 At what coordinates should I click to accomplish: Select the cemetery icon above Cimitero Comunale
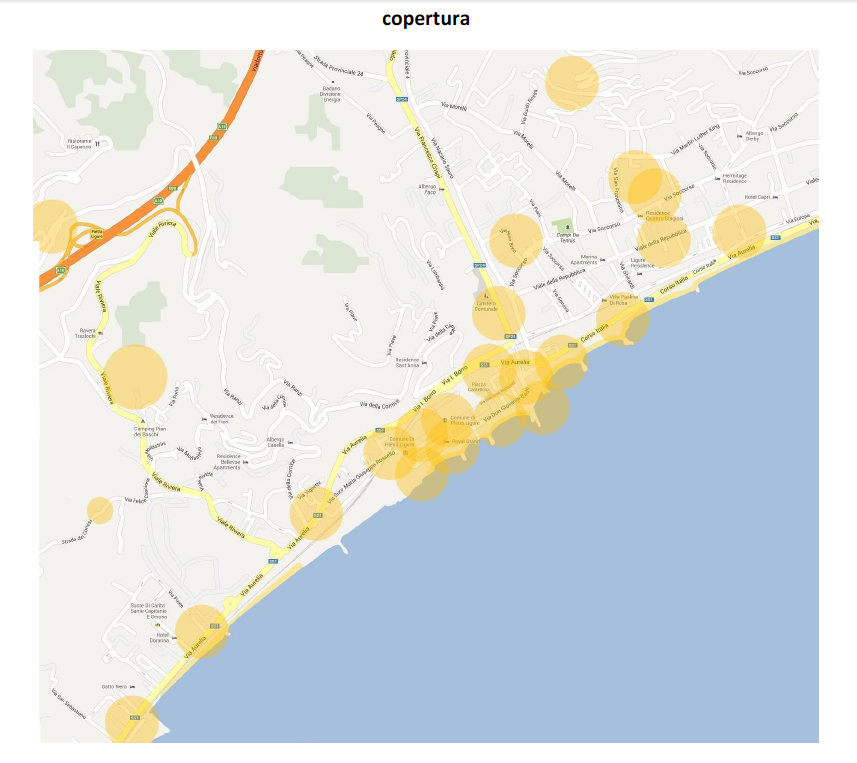pos(486,296)
